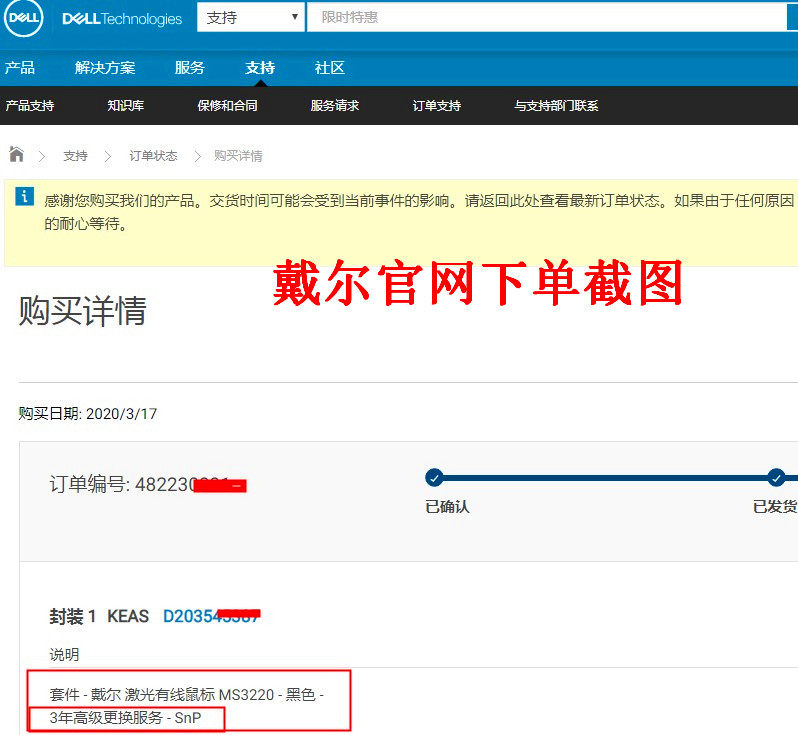Image resolution: width=798 pixels, height=735 pixels.
Task: Click the 已确认 status label
Action: pos(447,506)
